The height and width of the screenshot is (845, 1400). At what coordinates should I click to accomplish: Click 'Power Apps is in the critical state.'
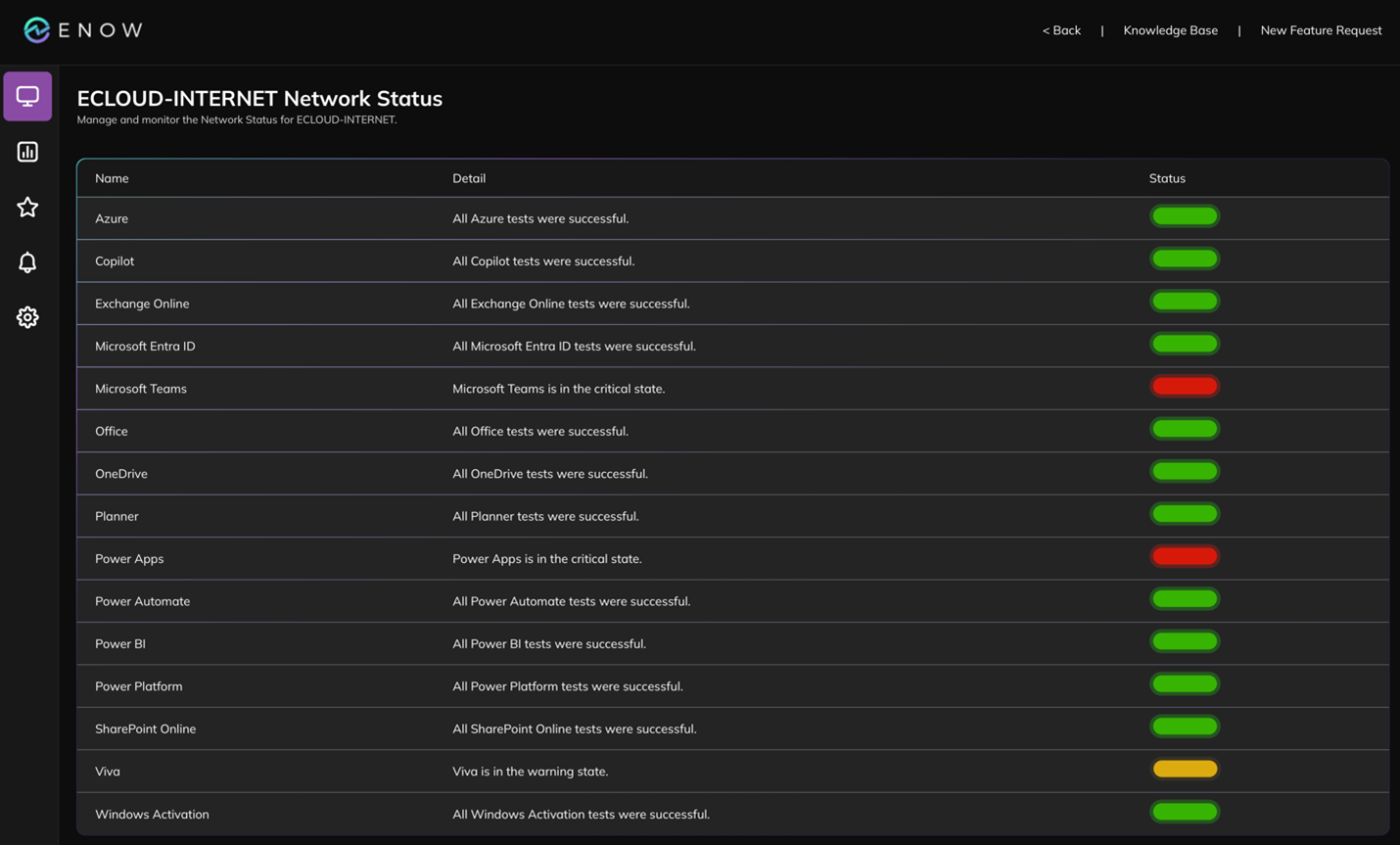point(547,559)
